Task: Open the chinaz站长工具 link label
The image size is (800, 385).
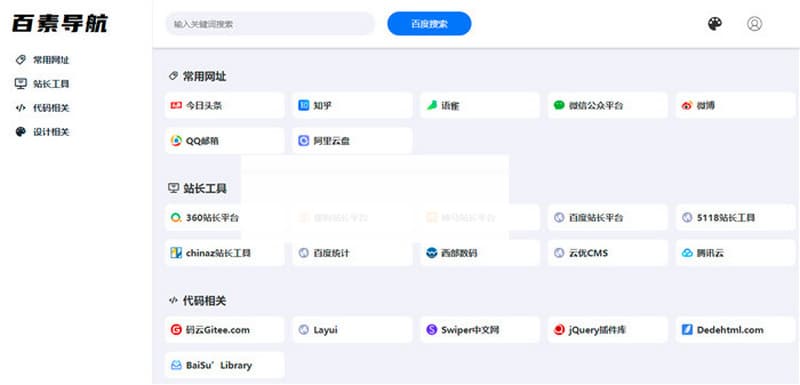Action: [x=218, y=253]
